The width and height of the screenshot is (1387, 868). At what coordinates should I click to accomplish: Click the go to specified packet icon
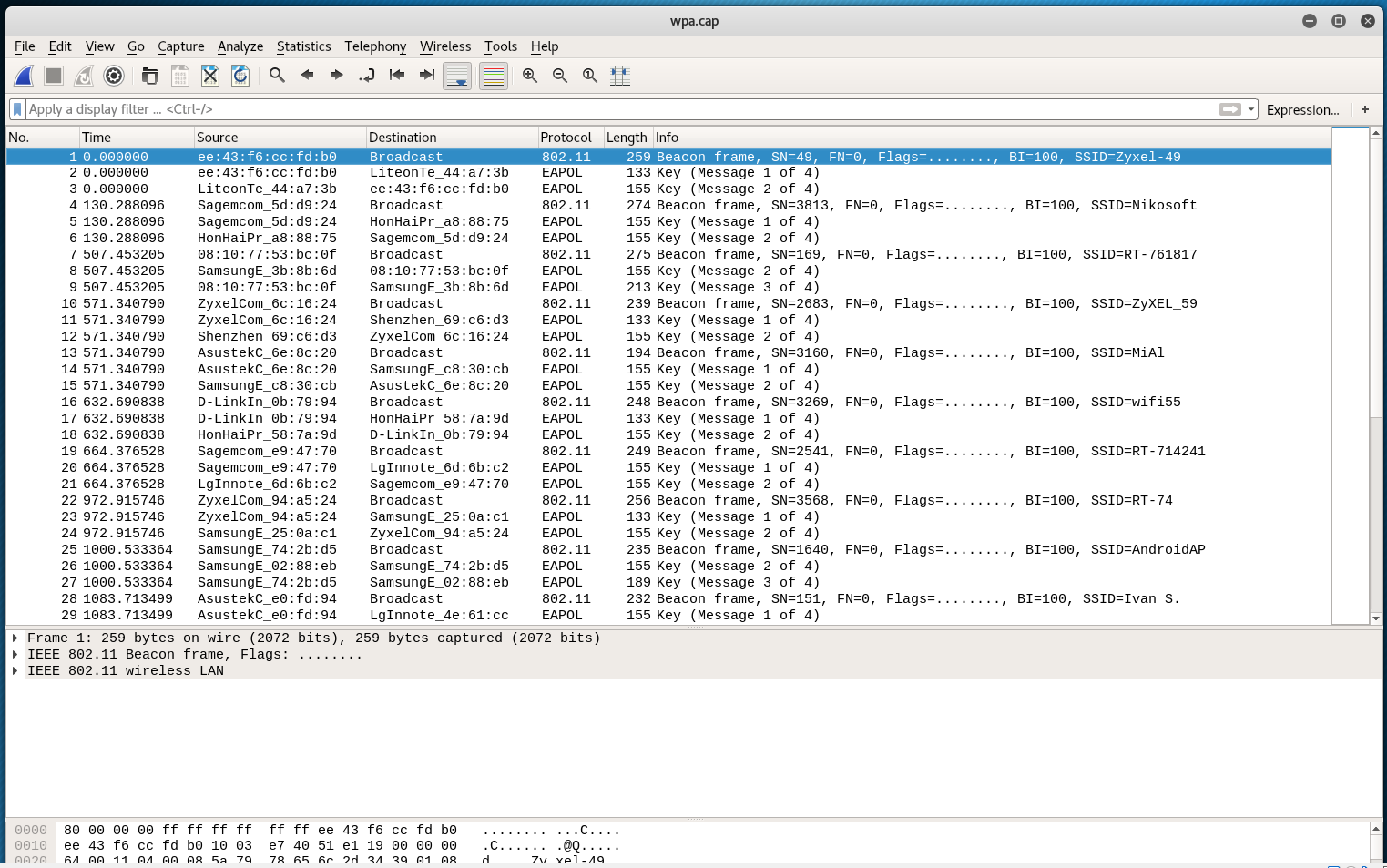click(366, 76)
